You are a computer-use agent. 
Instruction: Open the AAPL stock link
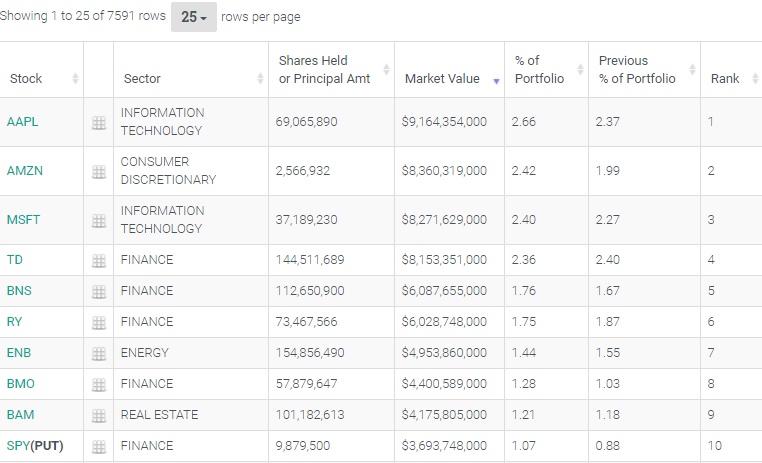tap(22, 122)
